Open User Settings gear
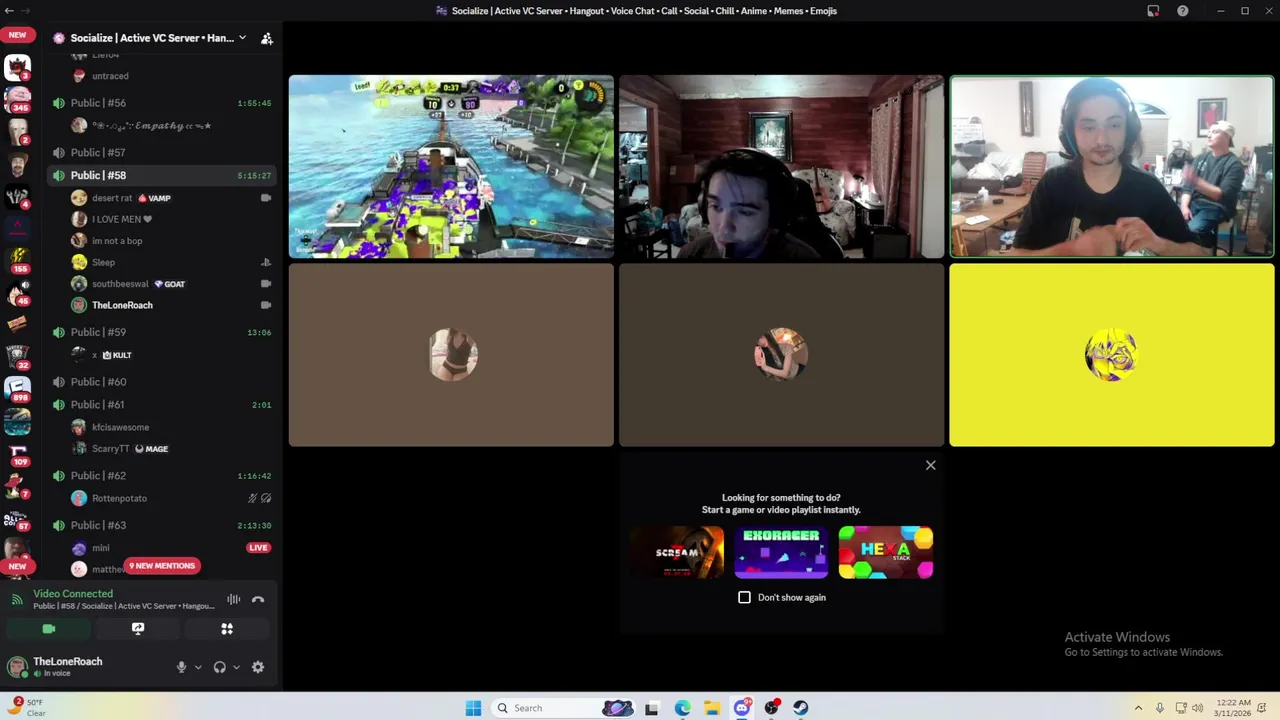 tap(258, 667)
